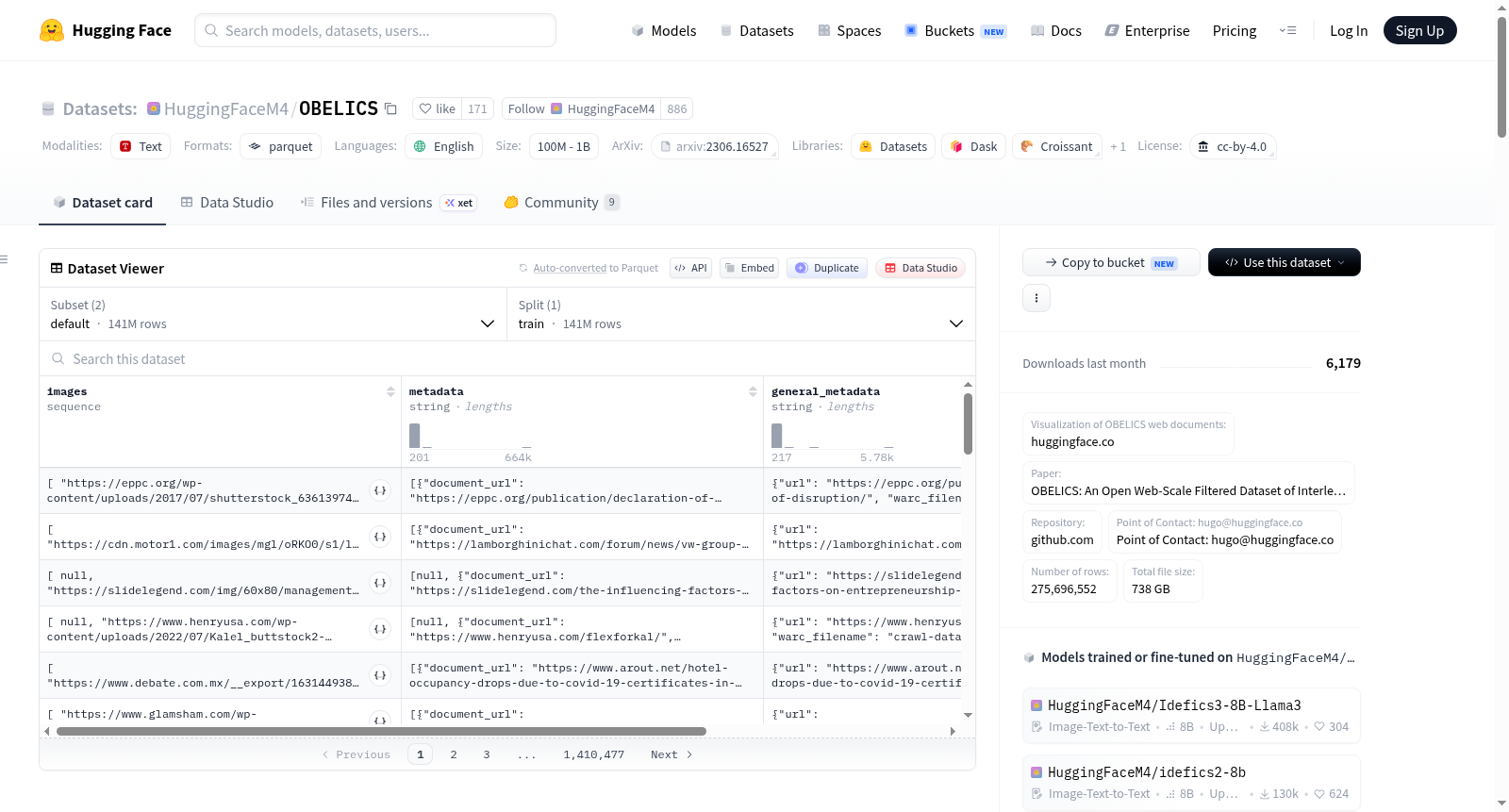Go to page 2 of results
The width and height of the screenshot is (1509, 812).
pyautogui.click(x=454, y=754)
